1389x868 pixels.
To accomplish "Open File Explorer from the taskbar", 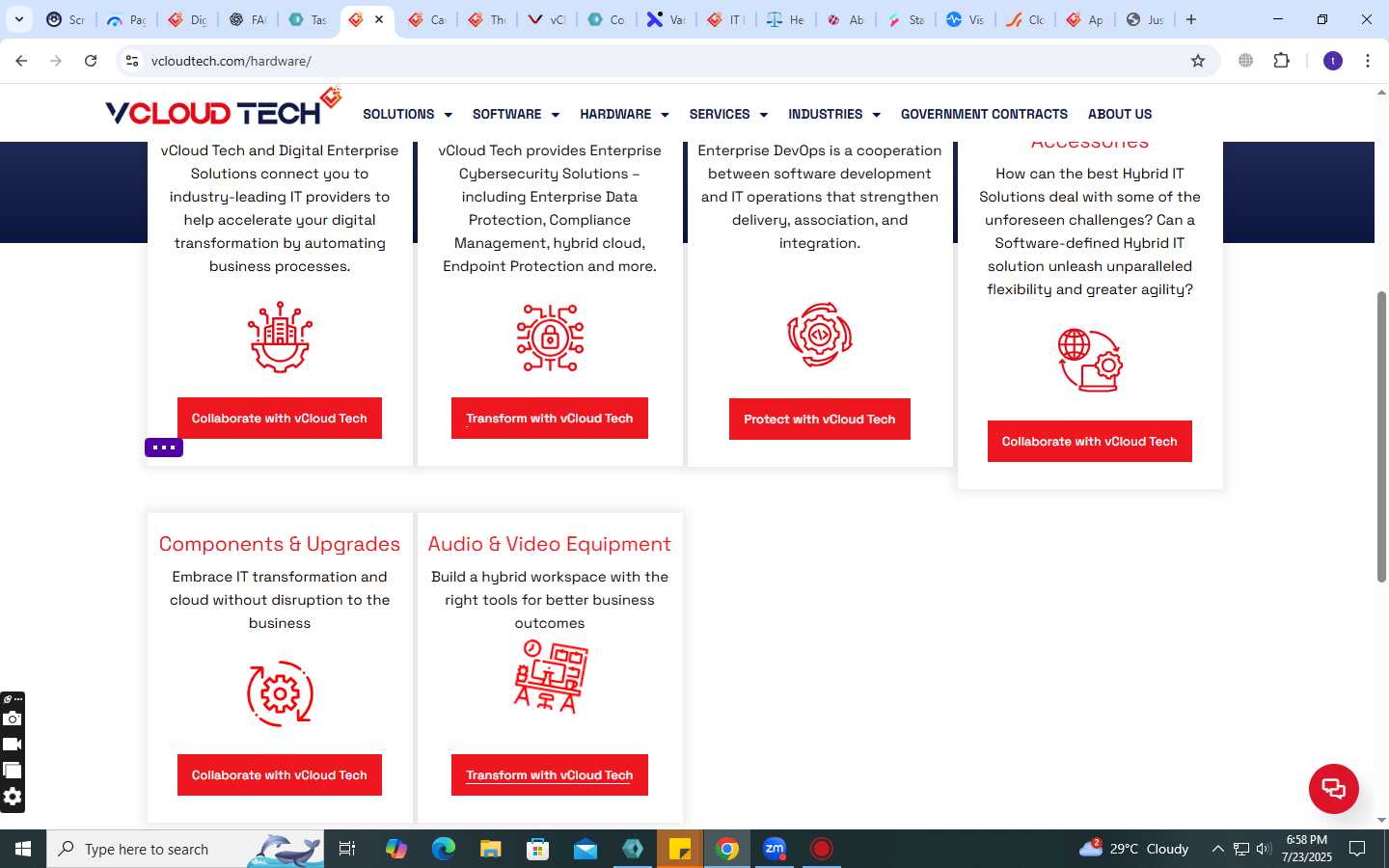I will [x=491, y=849].
